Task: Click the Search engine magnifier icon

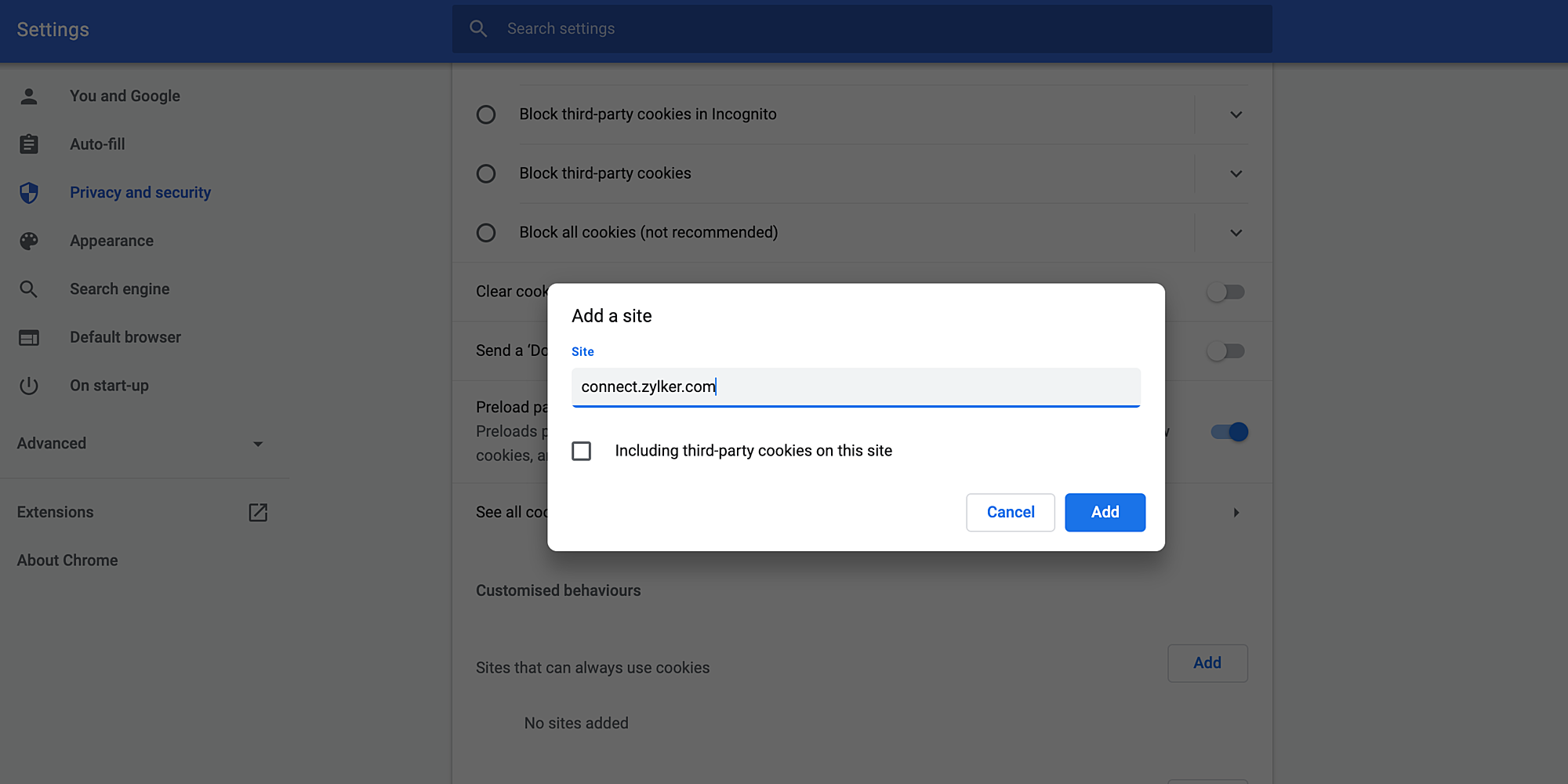Action: [29, 289]
